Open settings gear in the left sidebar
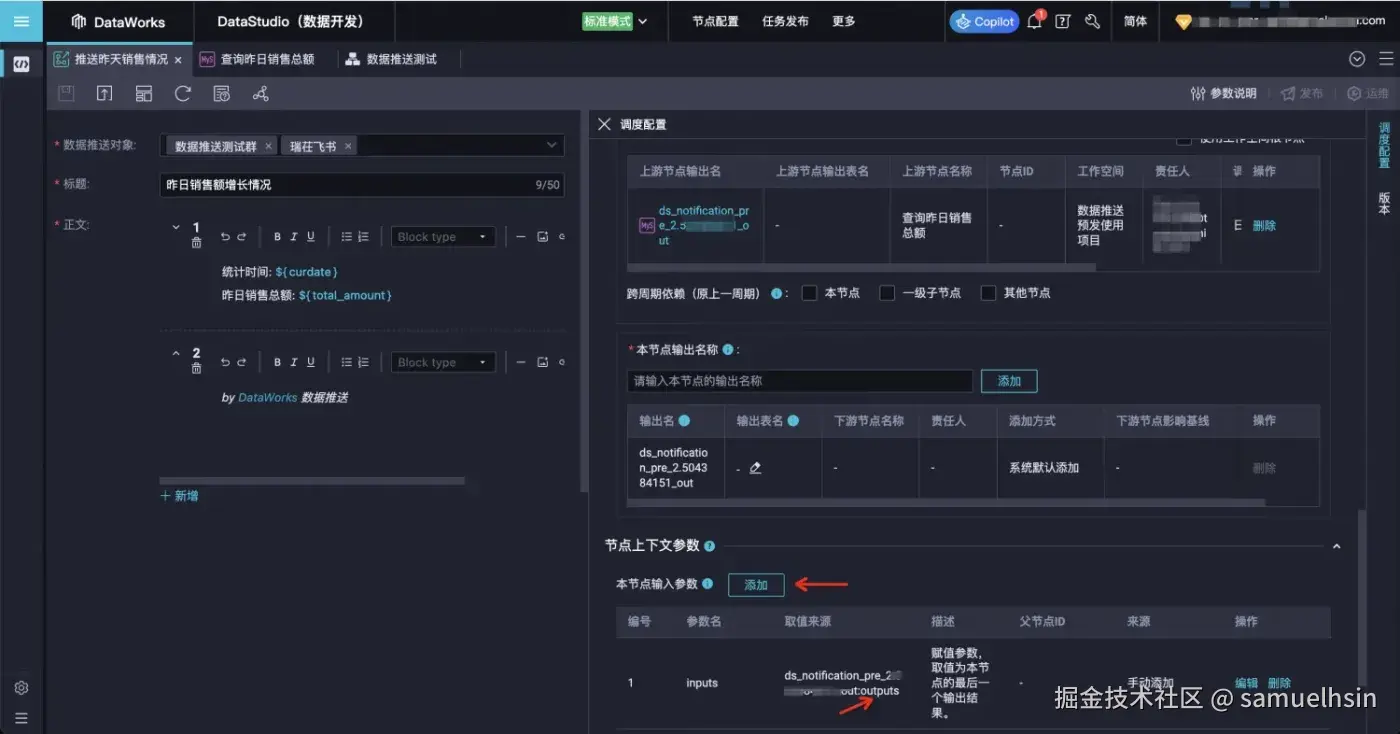 click(x=21, y=688)
